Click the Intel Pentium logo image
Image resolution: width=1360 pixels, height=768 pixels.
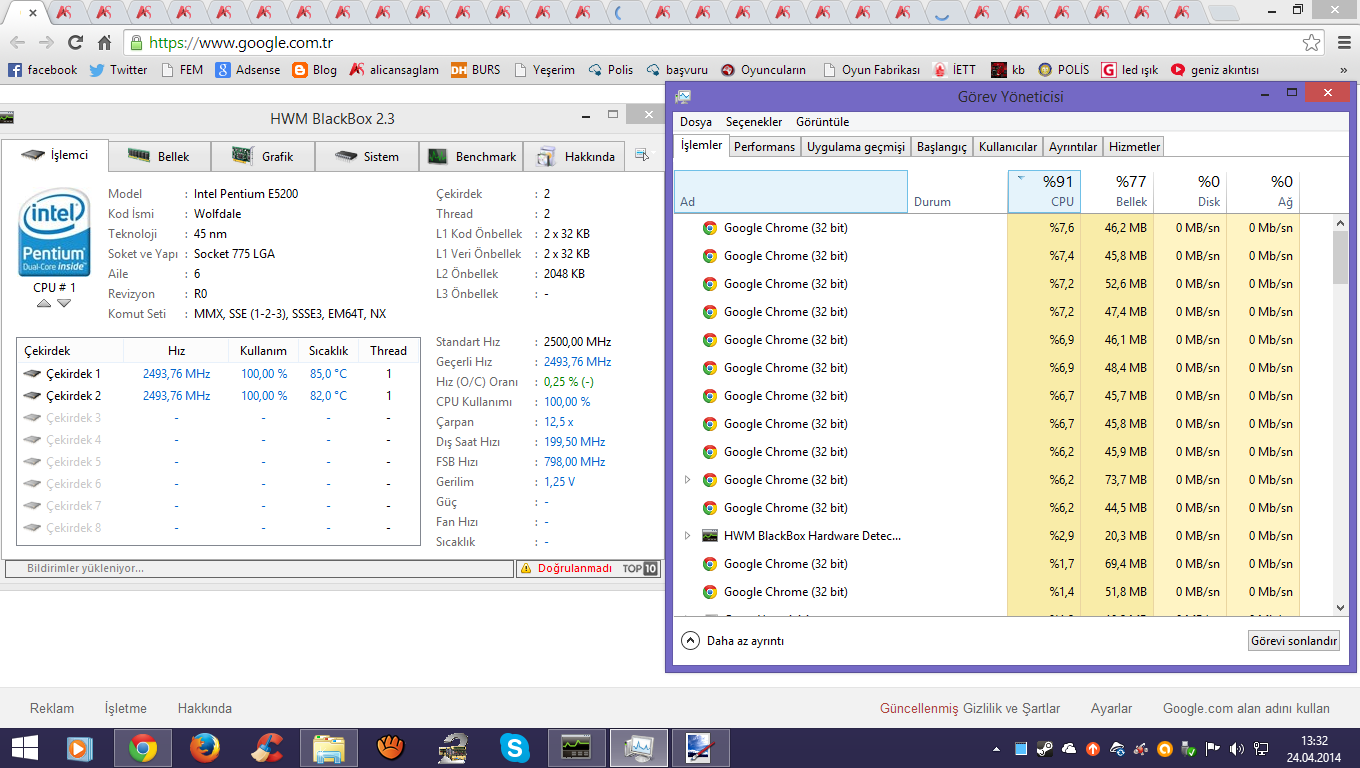tap(54, 232)
